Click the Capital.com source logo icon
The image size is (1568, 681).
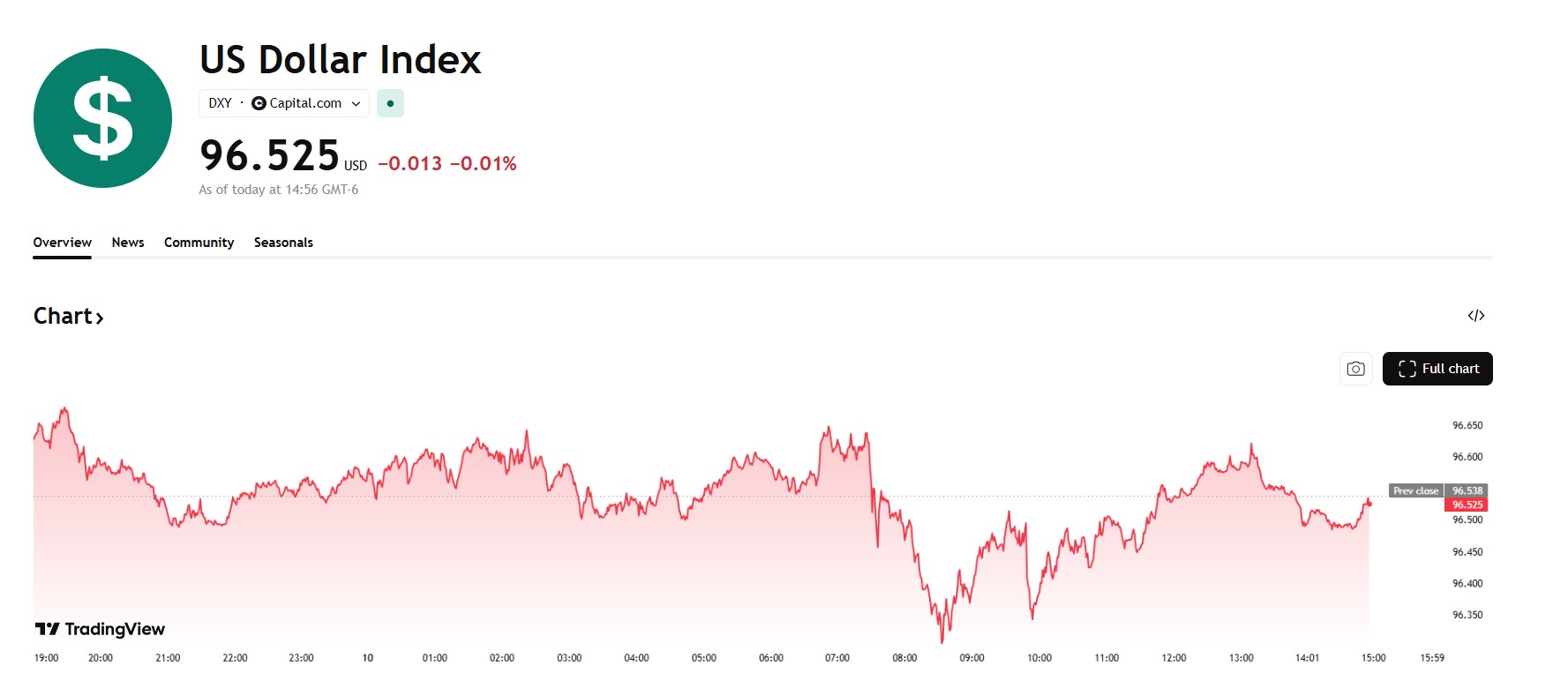(x=259, y=103)
